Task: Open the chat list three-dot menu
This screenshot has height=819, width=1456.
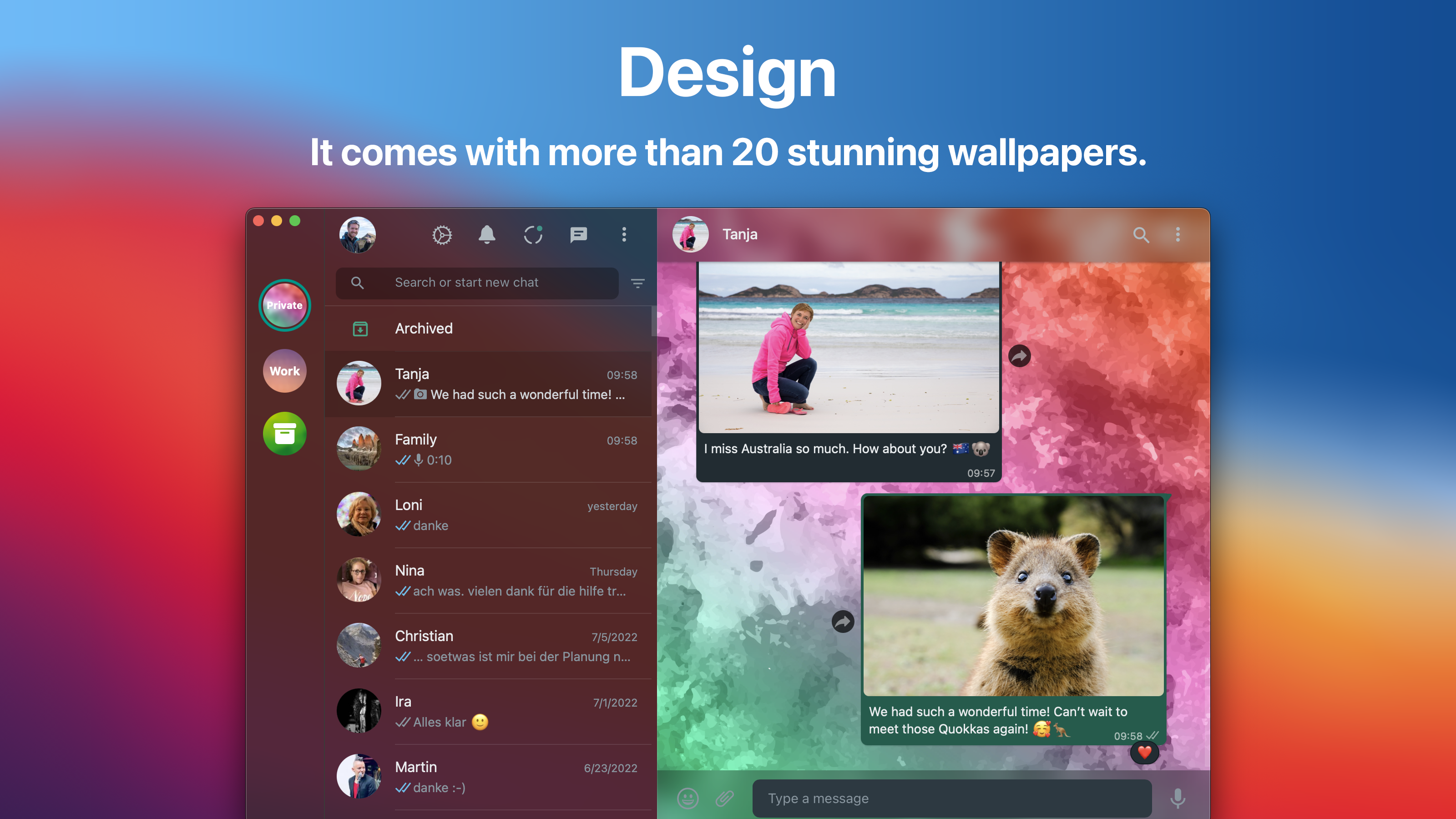Action: [x=624, y=235]
